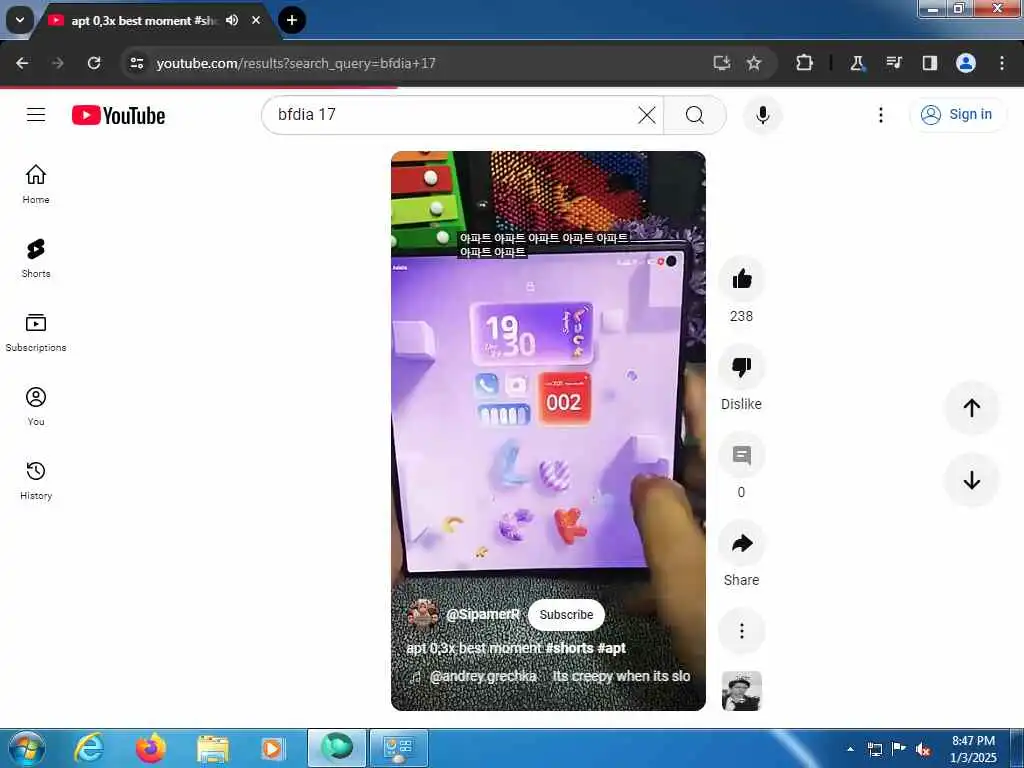
Task: Open the @SipamerR channel name
Action: click(483, 615)
